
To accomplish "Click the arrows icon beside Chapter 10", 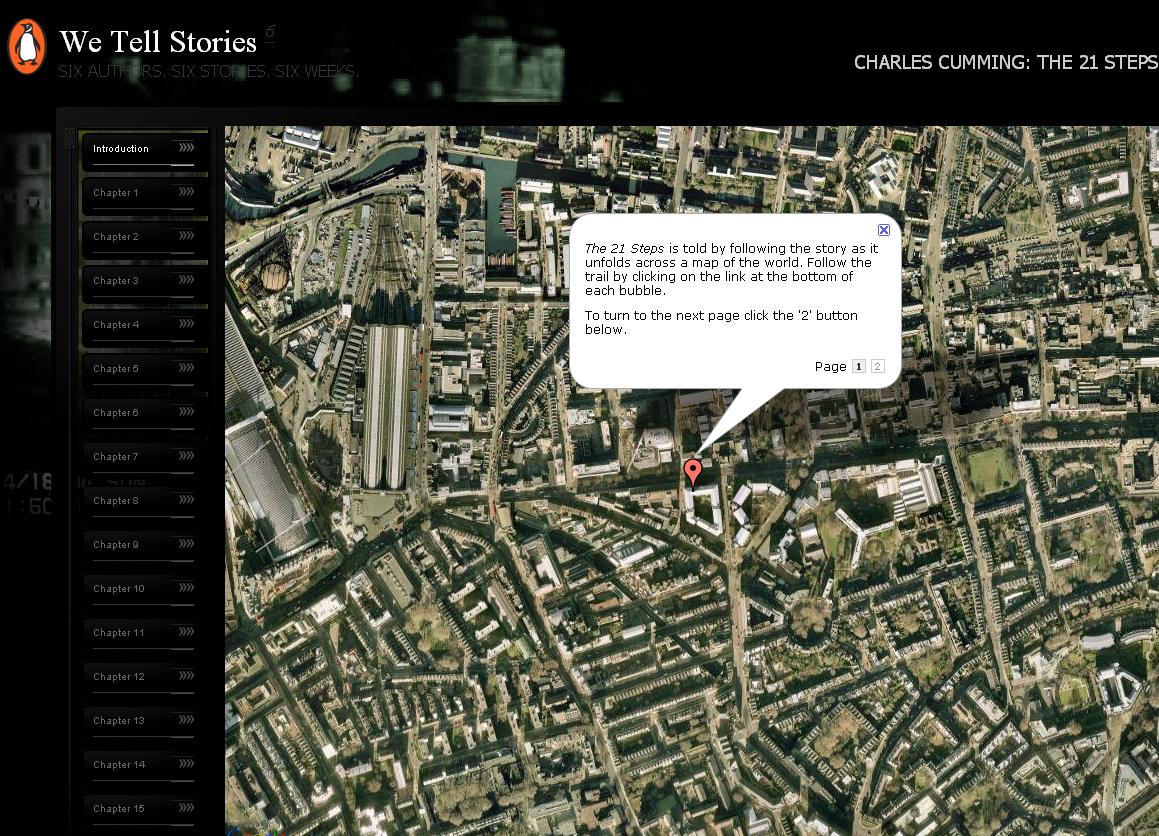I will (186, 588).
